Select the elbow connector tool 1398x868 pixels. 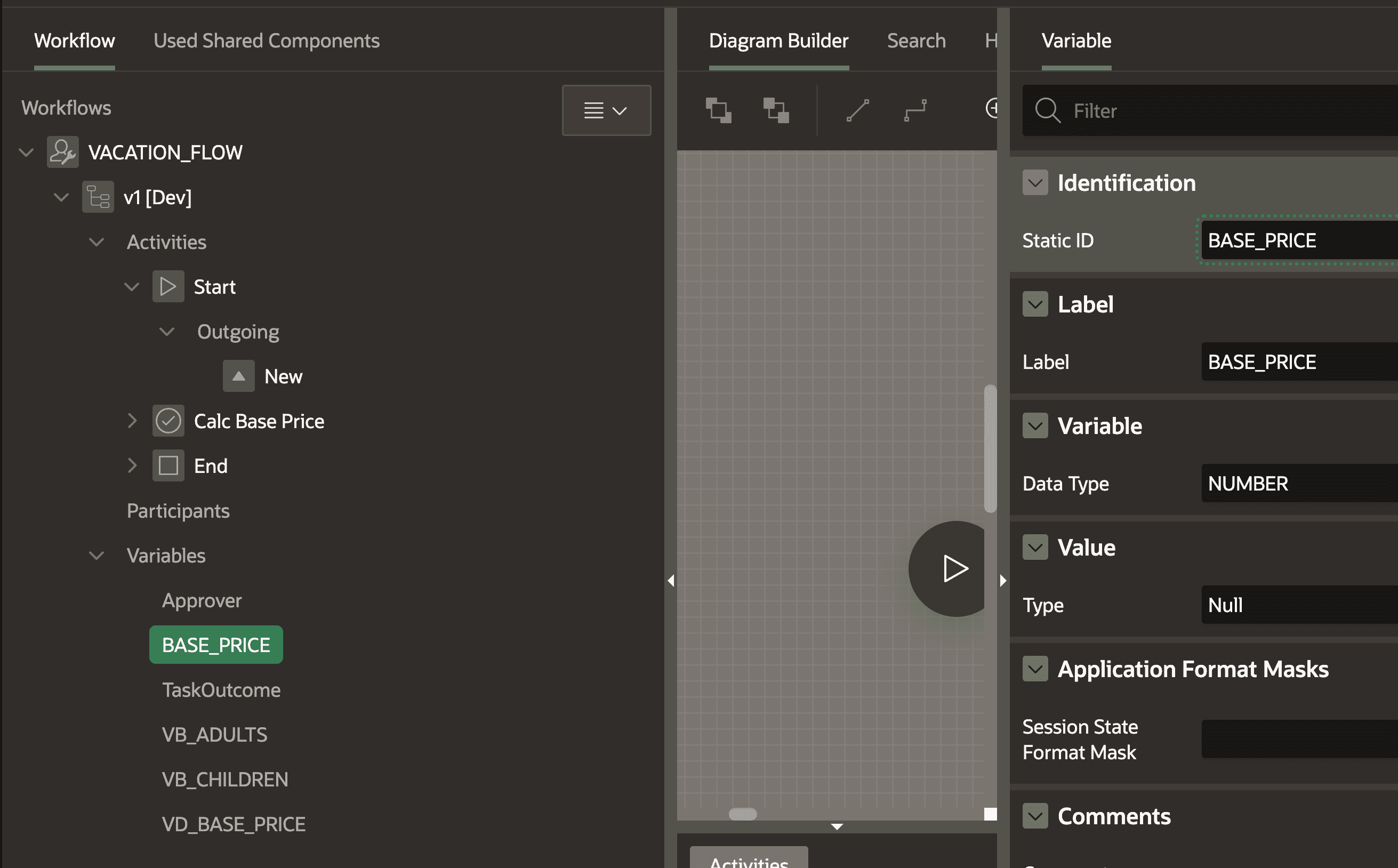click(x=914, y=110)
